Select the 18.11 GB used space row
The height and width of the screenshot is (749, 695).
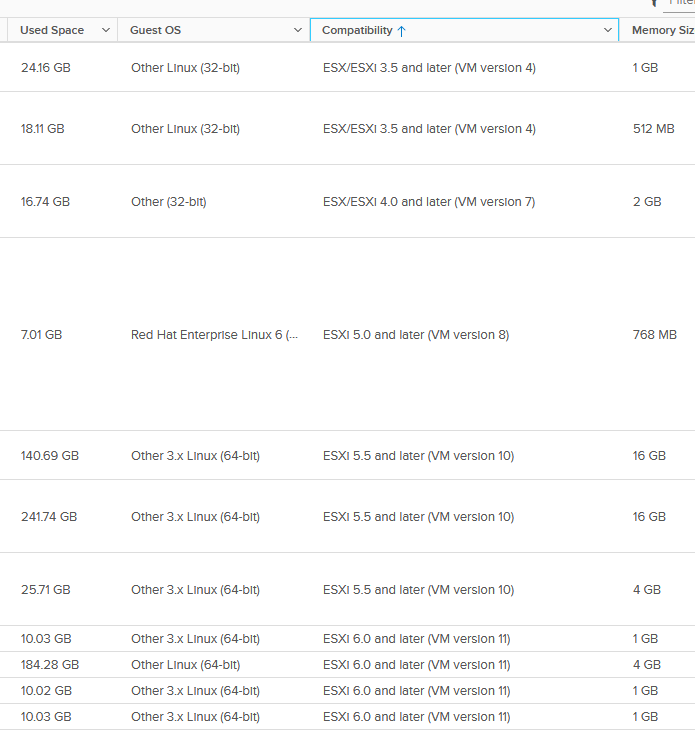(43, 129)
